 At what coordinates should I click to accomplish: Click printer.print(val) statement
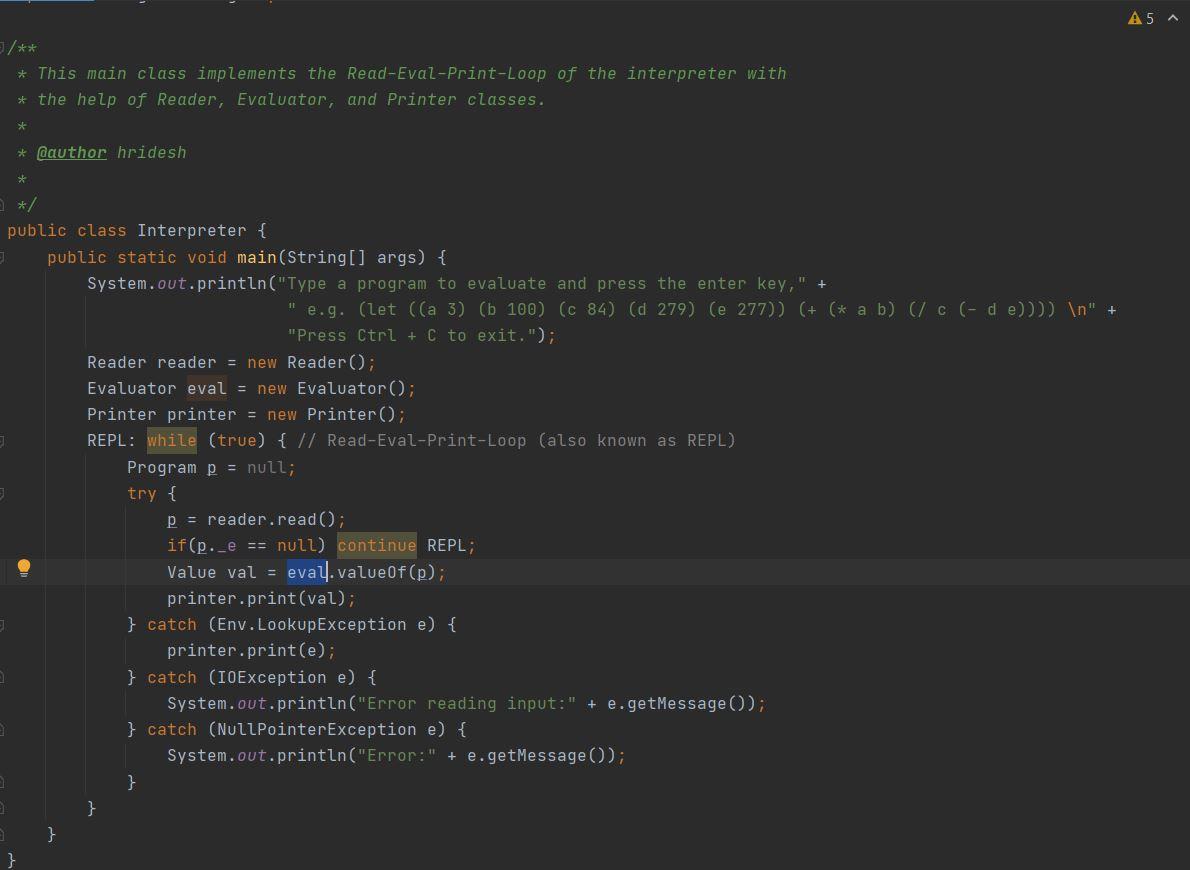[x=261, y=598]
